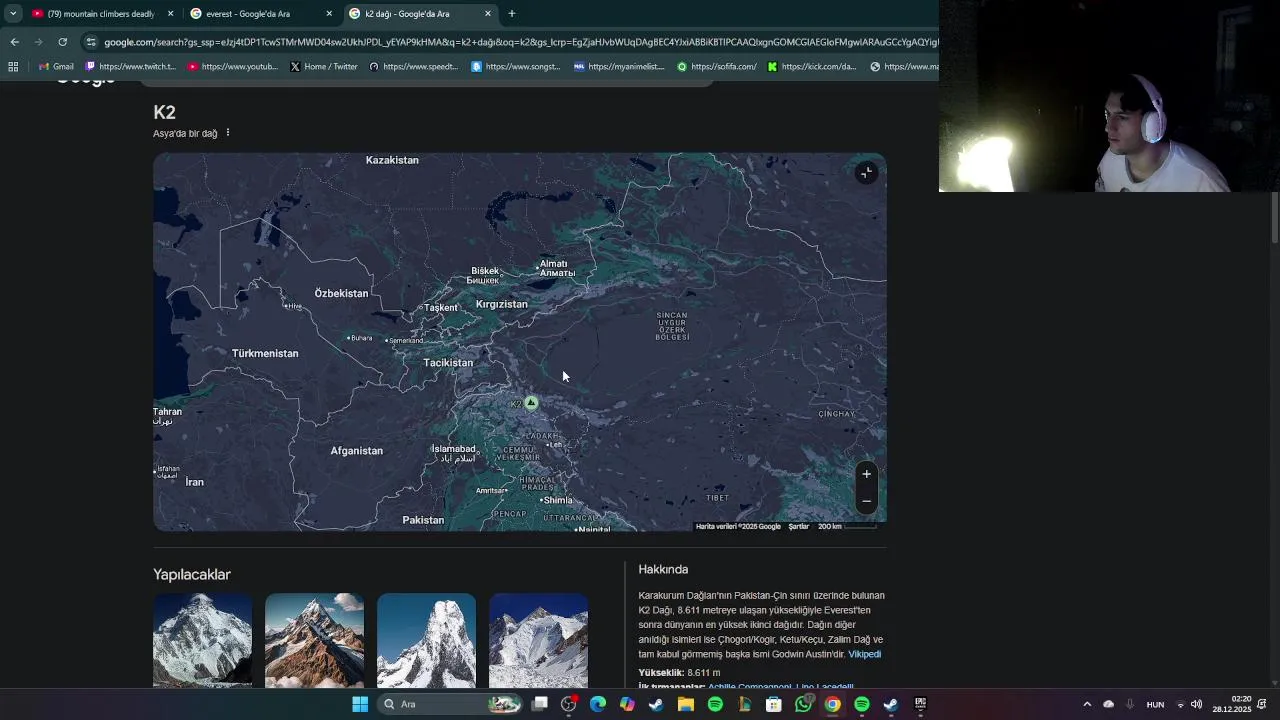Click the Tacikistan label on the map

tap(448, 363)
